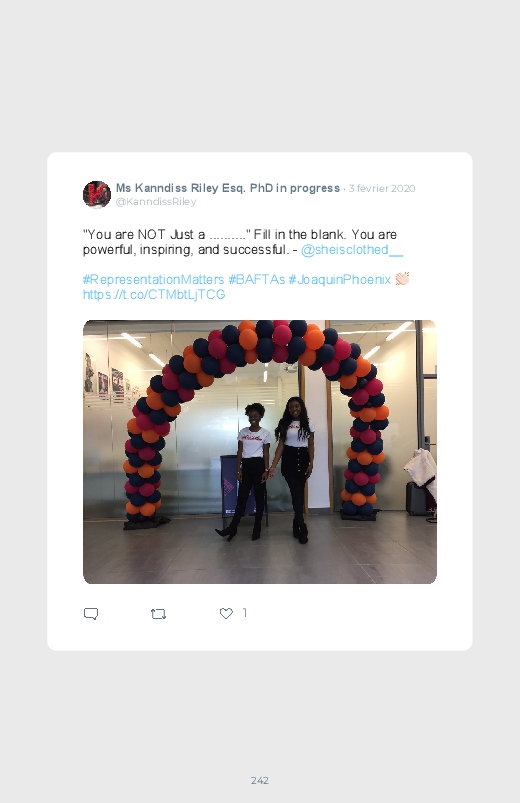Click the blue banner stand in the photo
This screenshot has width=520, height=803.
click(231, 485)
